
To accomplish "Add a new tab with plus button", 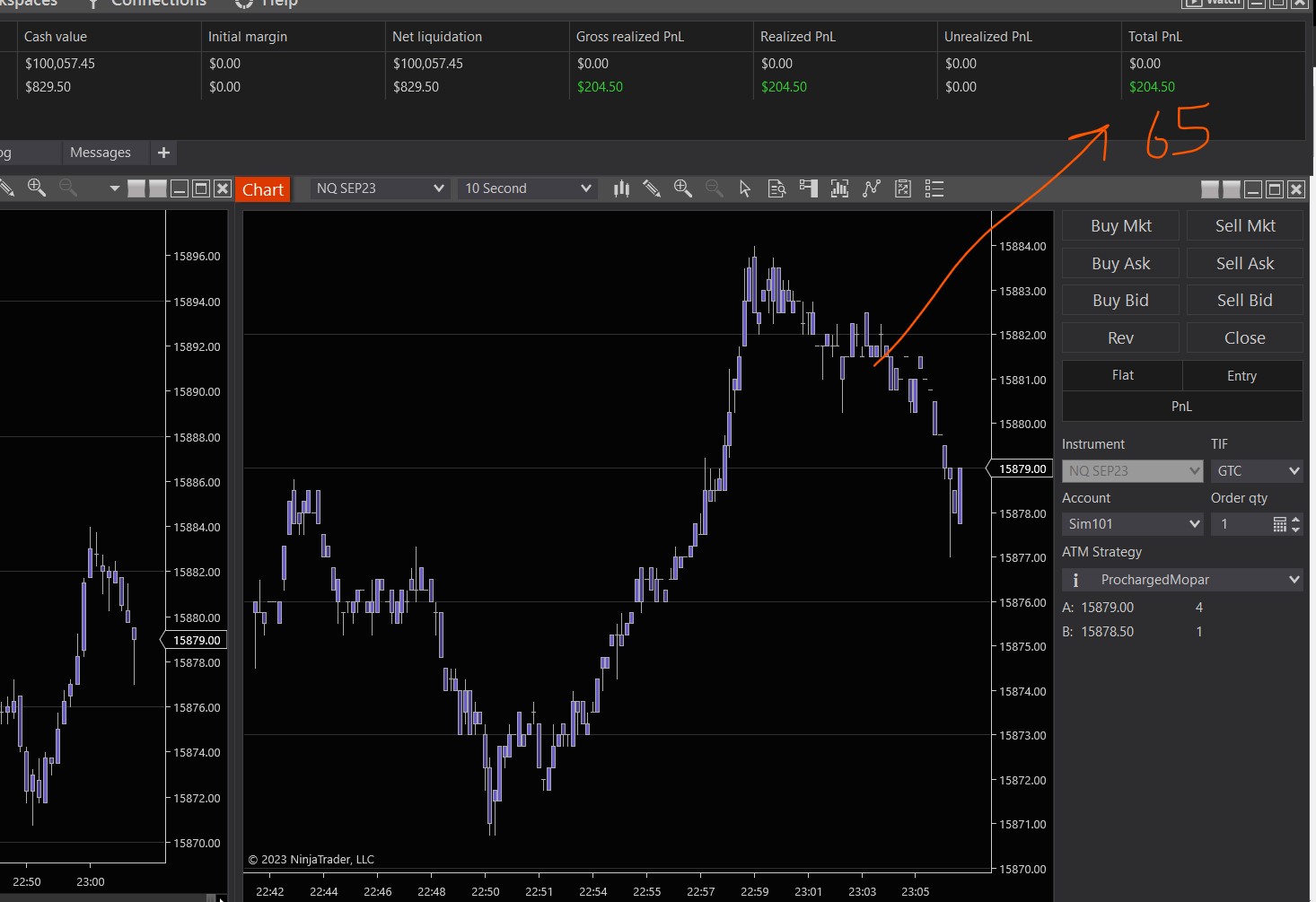I will tap(163, 153).
